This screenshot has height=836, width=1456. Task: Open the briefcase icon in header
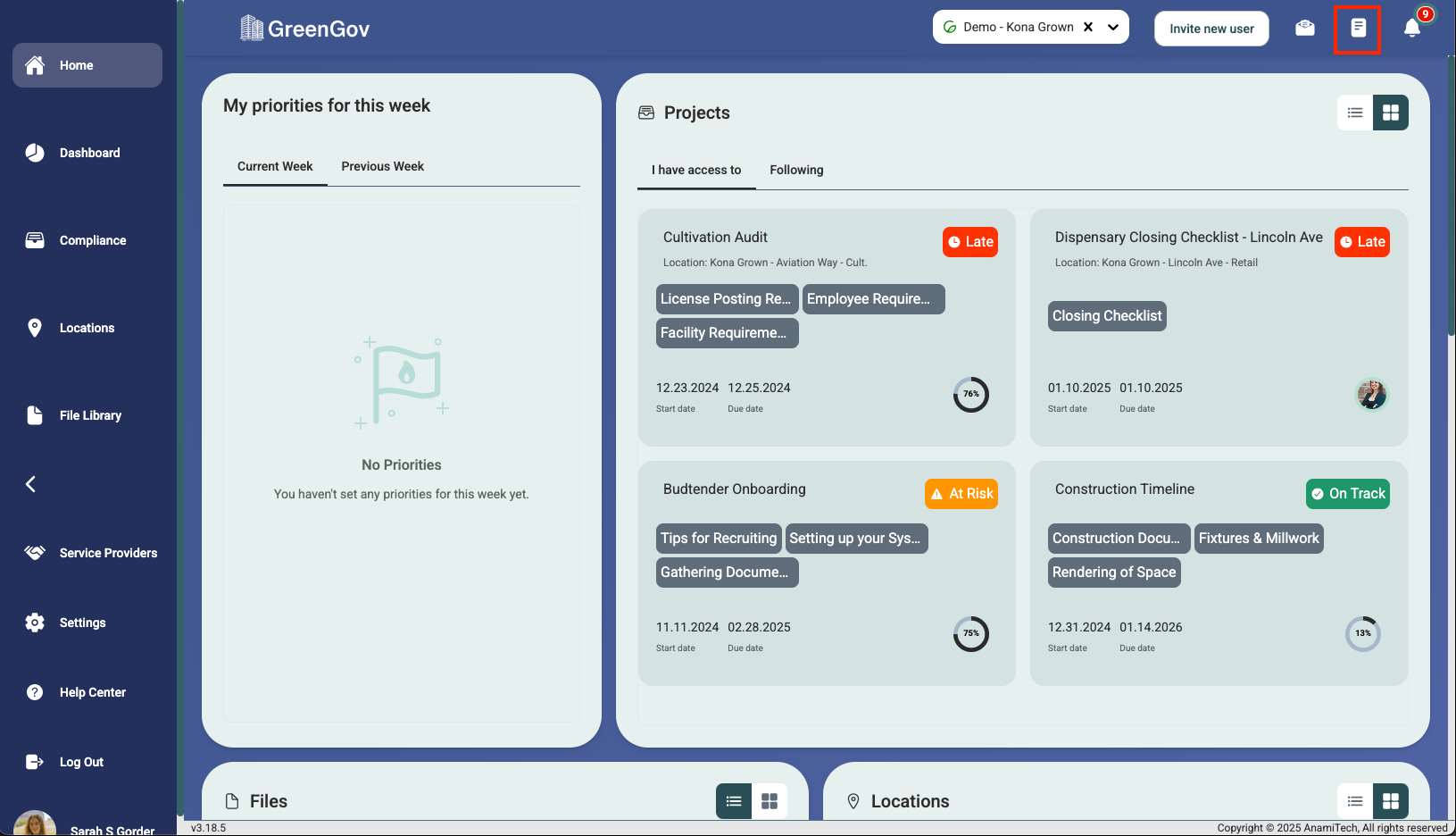[1305, 28]
